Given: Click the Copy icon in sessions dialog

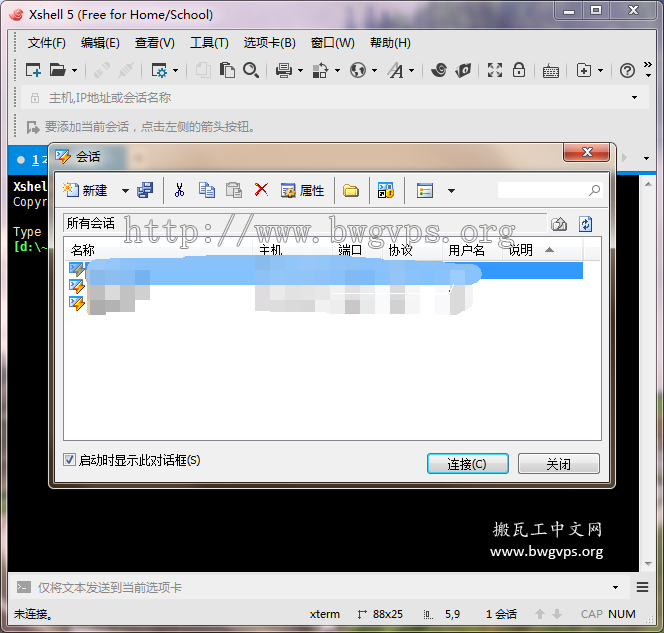Looking at the screenshot, I should pyautogui.click(x=207, y=191).
